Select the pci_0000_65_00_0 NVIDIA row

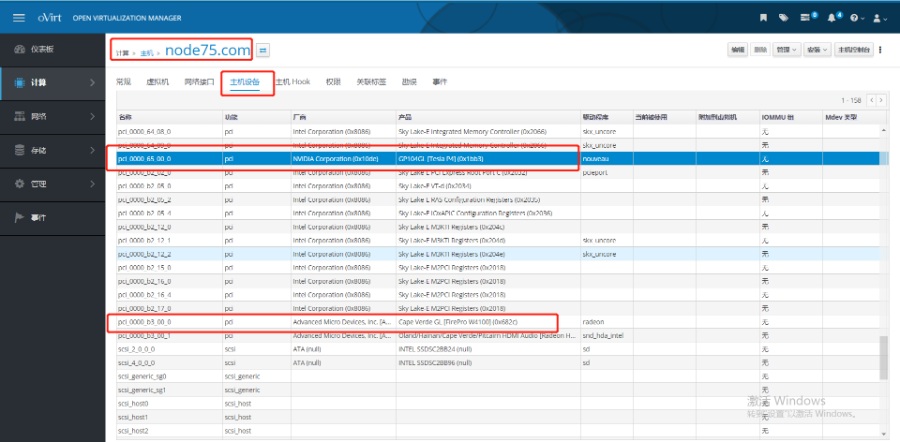point(497,158)
